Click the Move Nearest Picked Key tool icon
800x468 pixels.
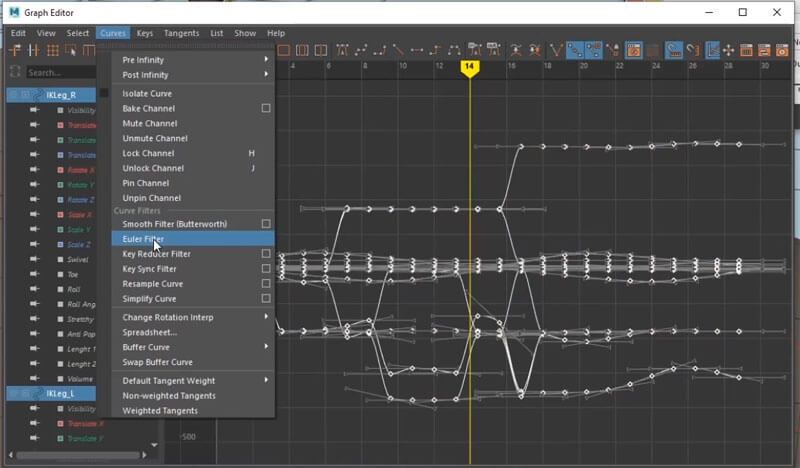click(15, 49)
